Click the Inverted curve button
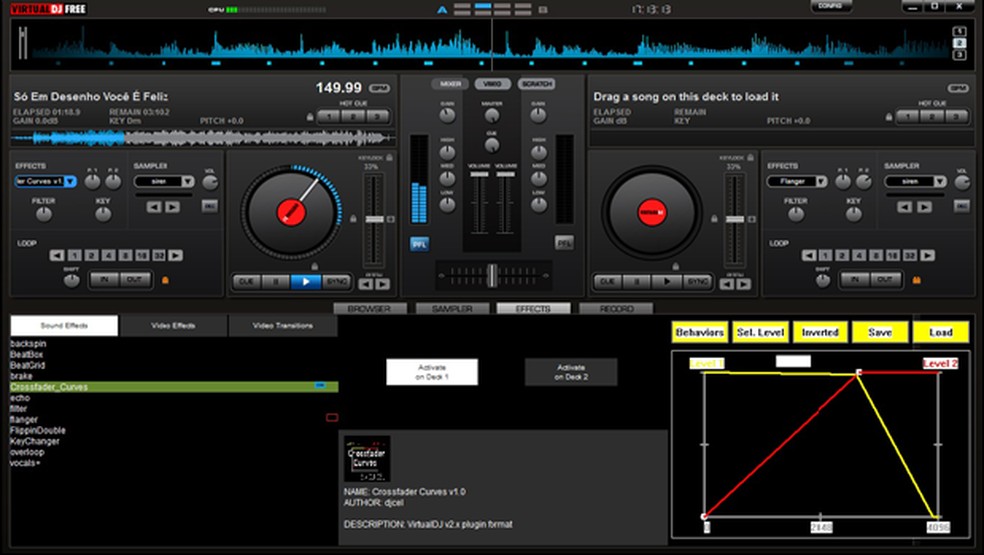Image resolution: width=984 pixels, height=555 pixels. click(820, 332)
